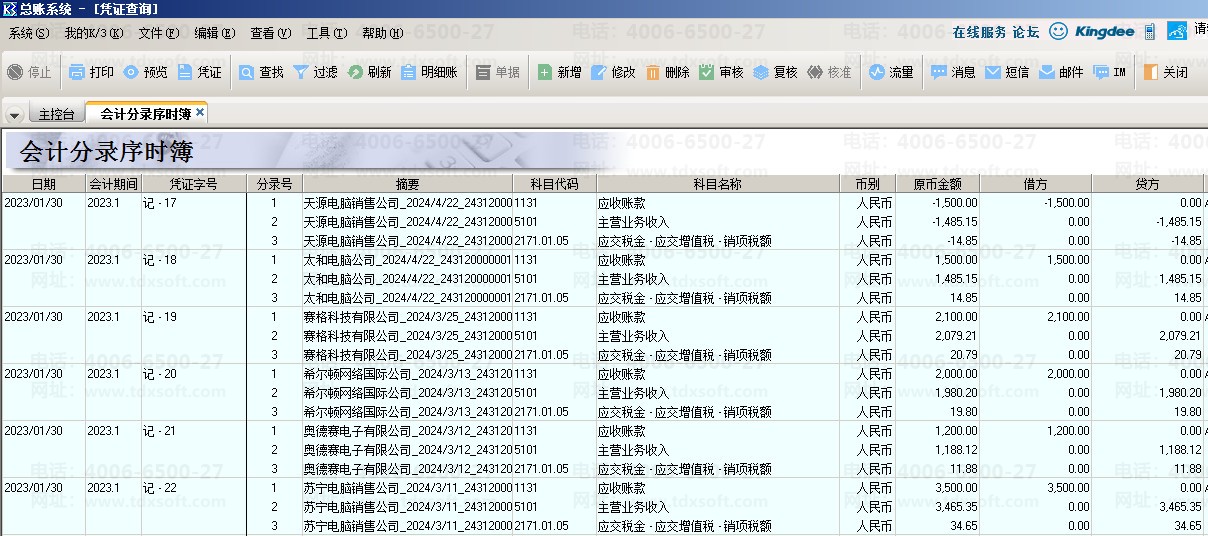Click the 审核 audit icon

click(x=707, y=72)
